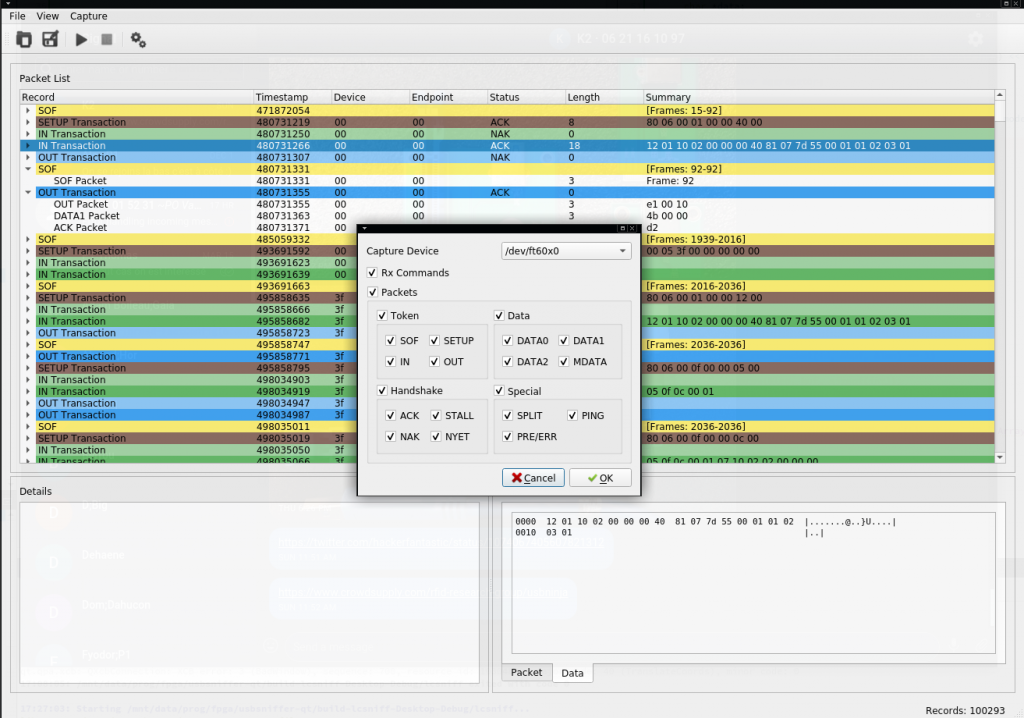This screenshot has width=1024, height=718.
Task: Switch to the Packet tab
Action: tap(526, 672)
